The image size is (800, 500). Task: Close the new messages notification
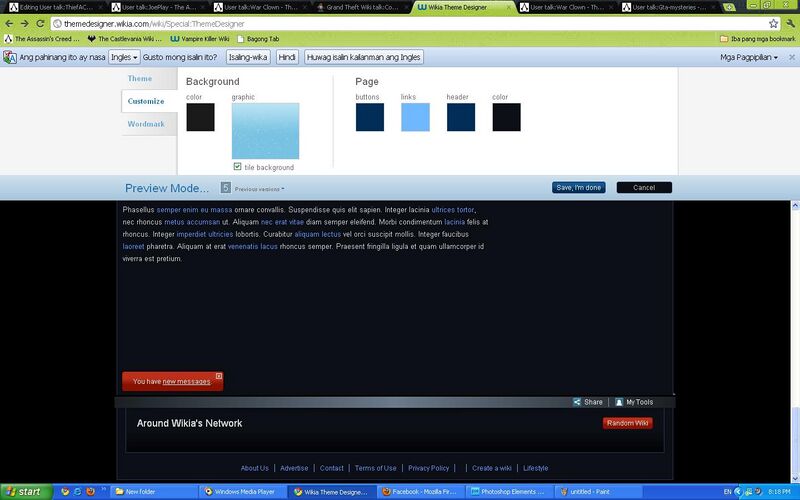tap(219, 376)
